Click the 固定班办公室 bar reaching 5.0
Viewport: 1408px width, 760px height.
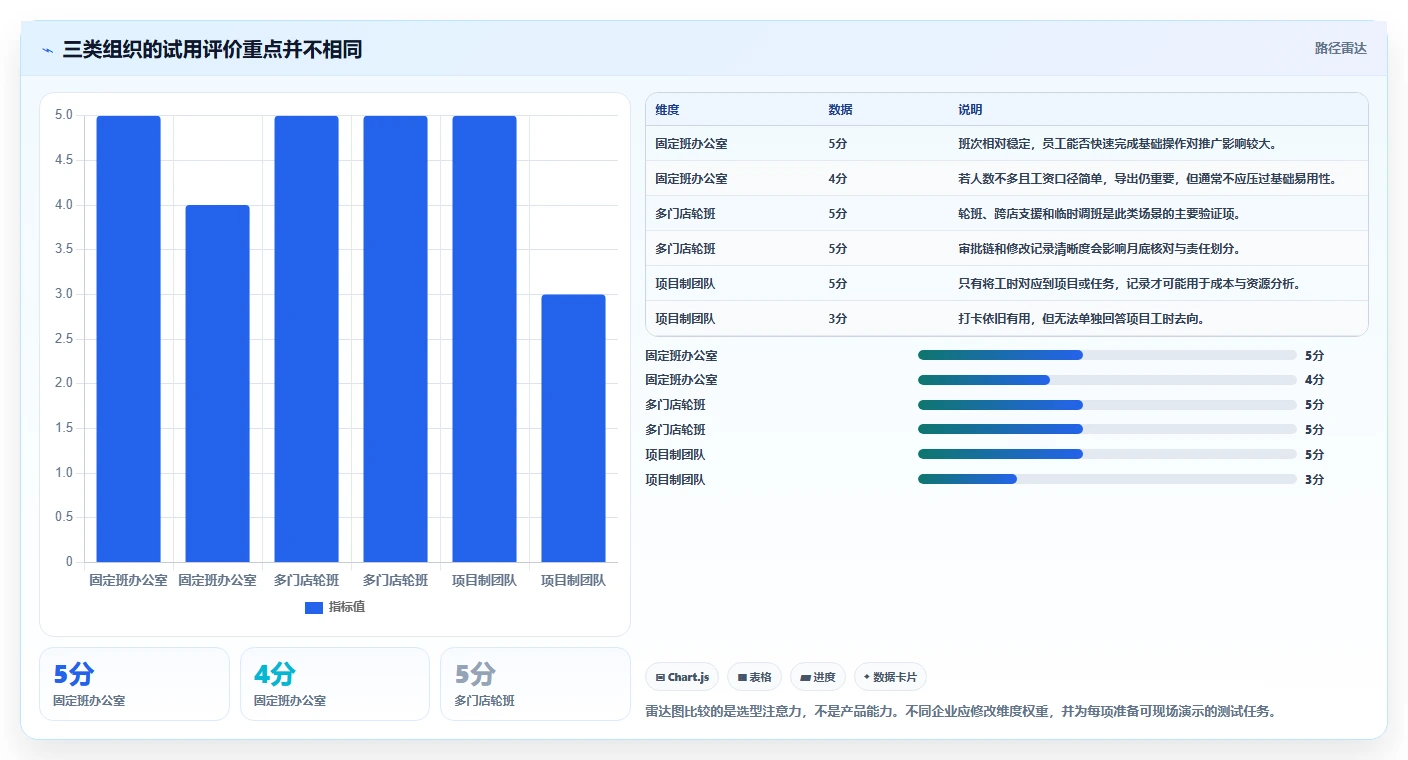pos(128,339)
